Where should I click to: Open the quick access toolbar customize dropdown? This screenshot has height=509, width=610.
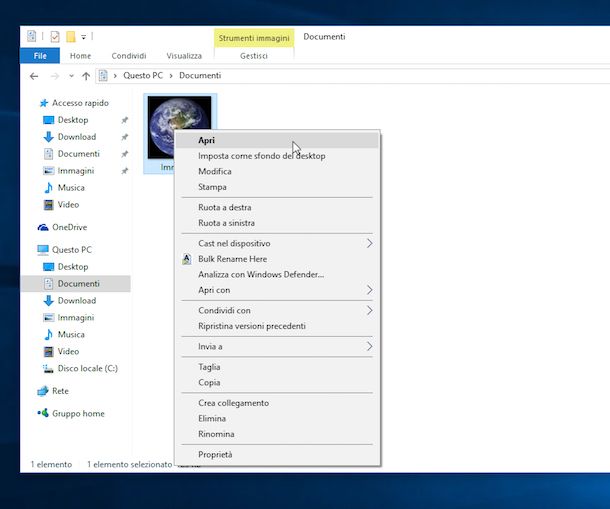83,38
